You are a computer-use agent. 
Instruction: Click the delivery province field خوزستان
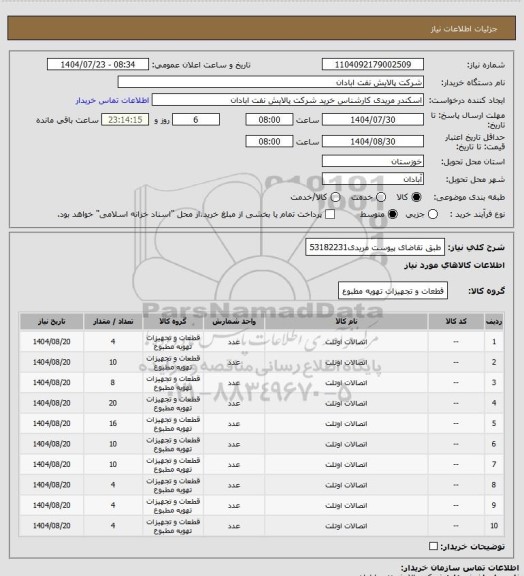click(373, 161)
